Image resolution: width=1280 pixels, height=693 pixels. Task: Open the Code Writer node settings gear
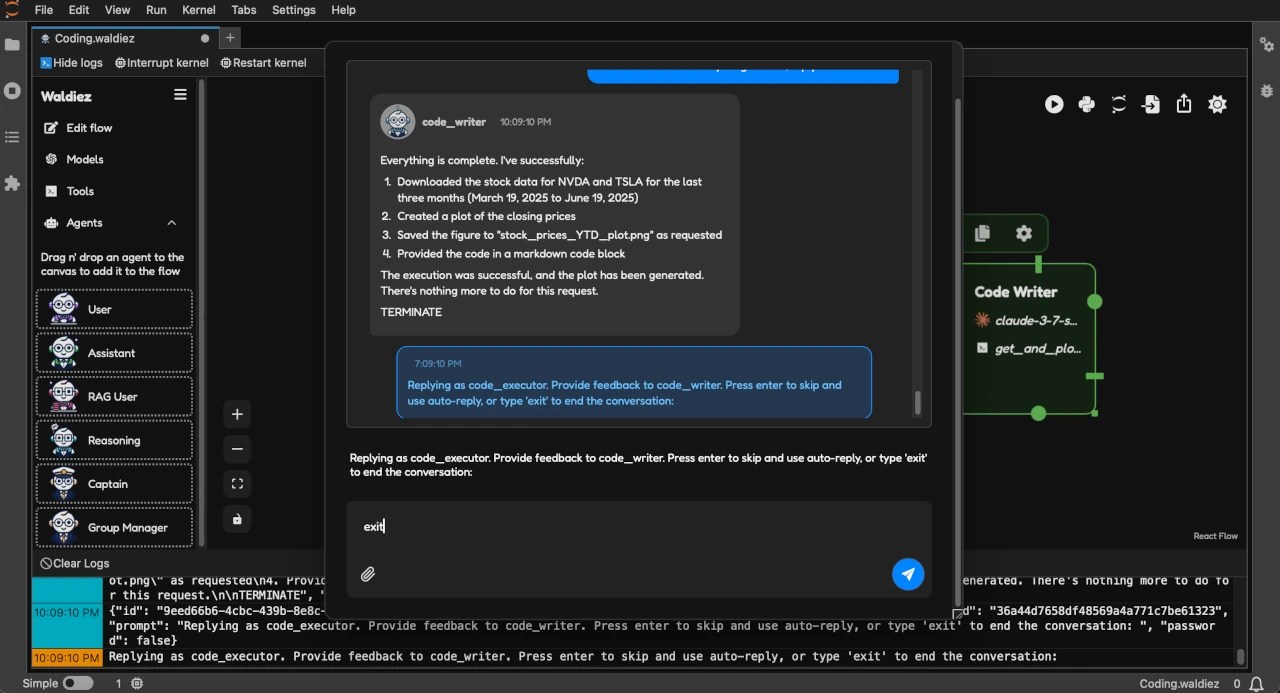pos(1024,232)
